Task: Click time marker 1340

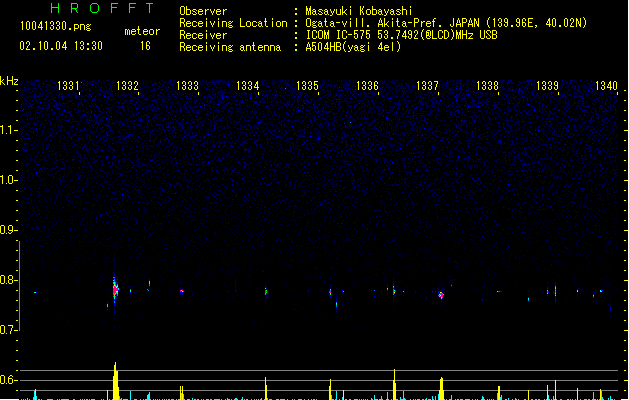Action: tap(607, 86)
